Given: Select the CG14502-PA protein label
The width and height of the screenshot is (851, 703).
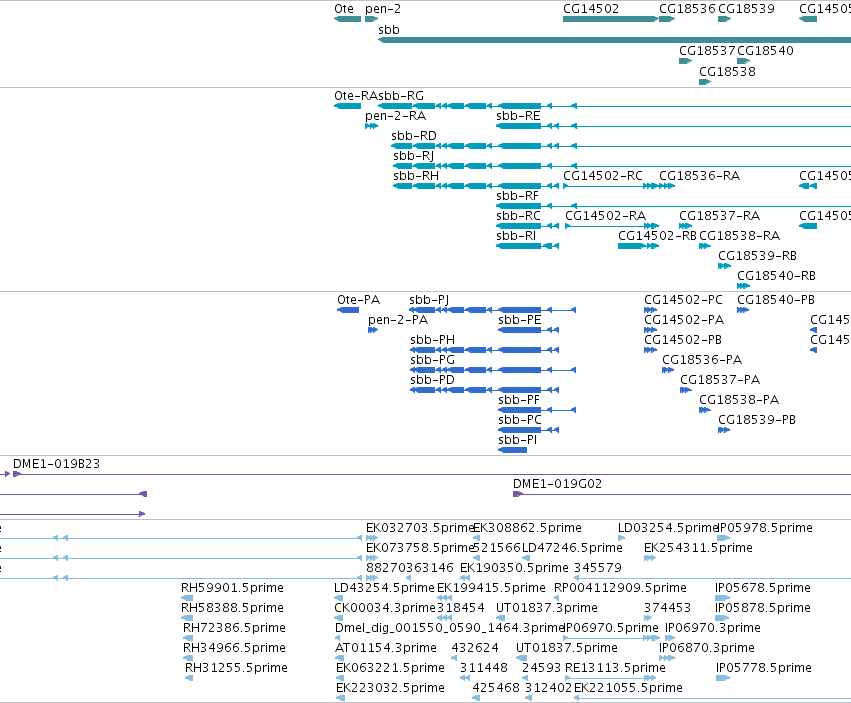Looking at the screenshot, I should [x=684, y=320].
